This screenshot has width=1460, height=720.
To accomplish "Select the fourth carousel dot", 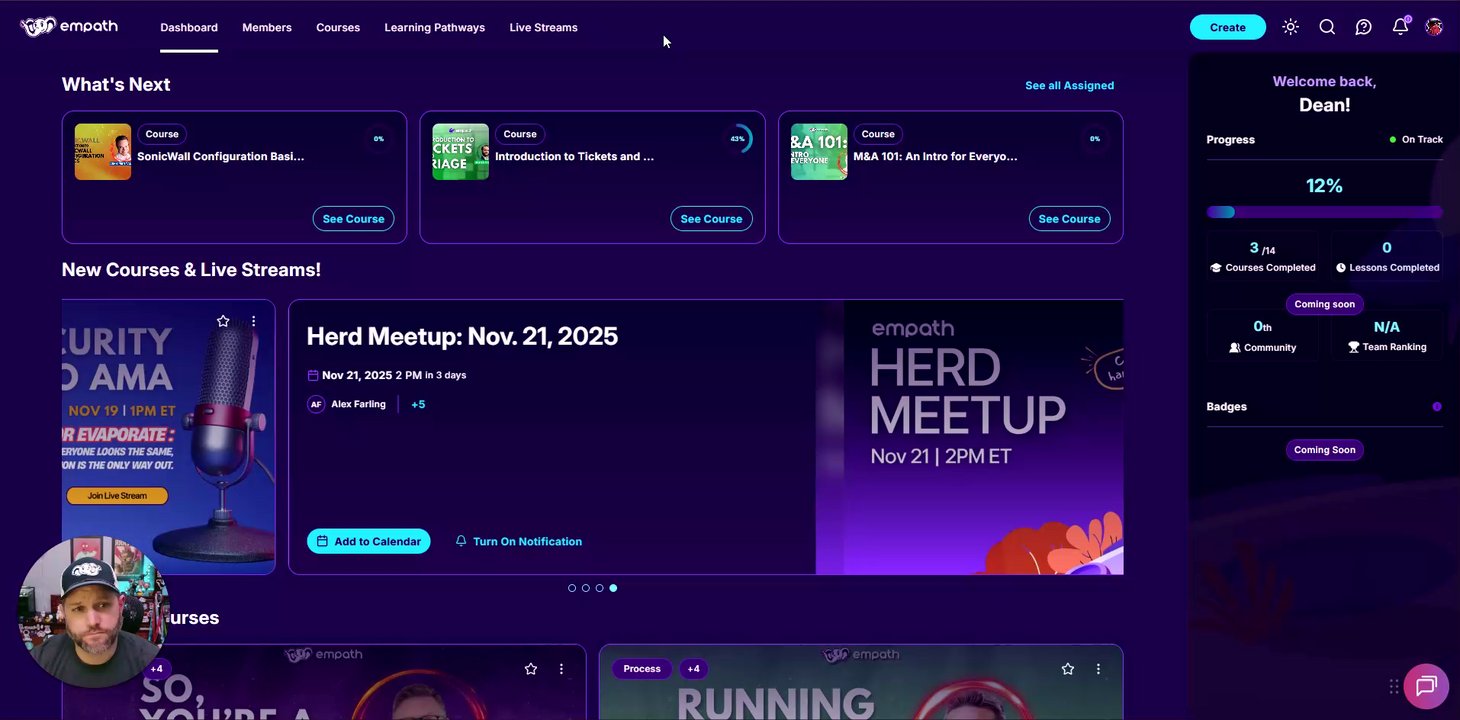I will tap(613, 588).
